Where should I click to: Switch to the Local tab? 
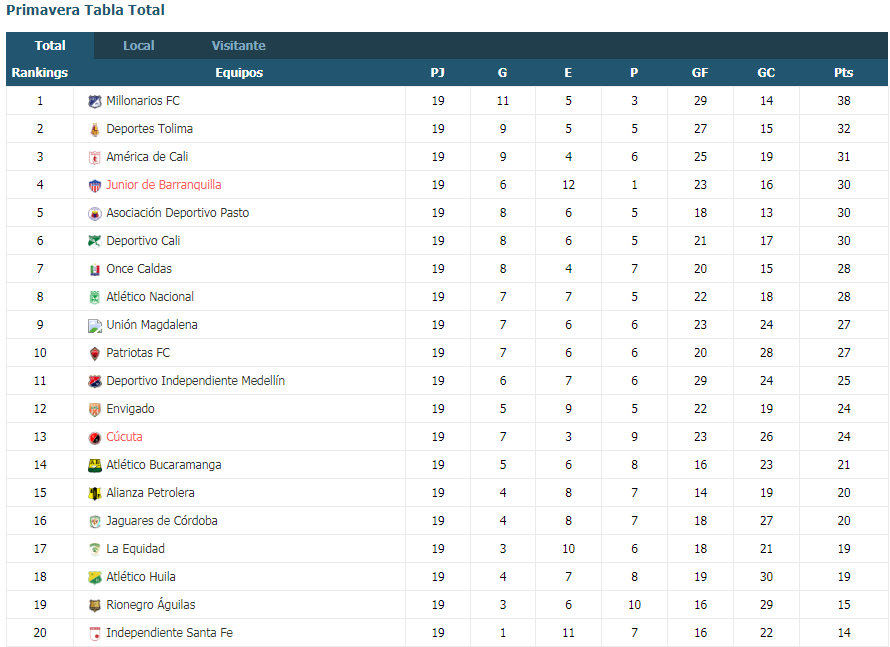tap(138, 45)
